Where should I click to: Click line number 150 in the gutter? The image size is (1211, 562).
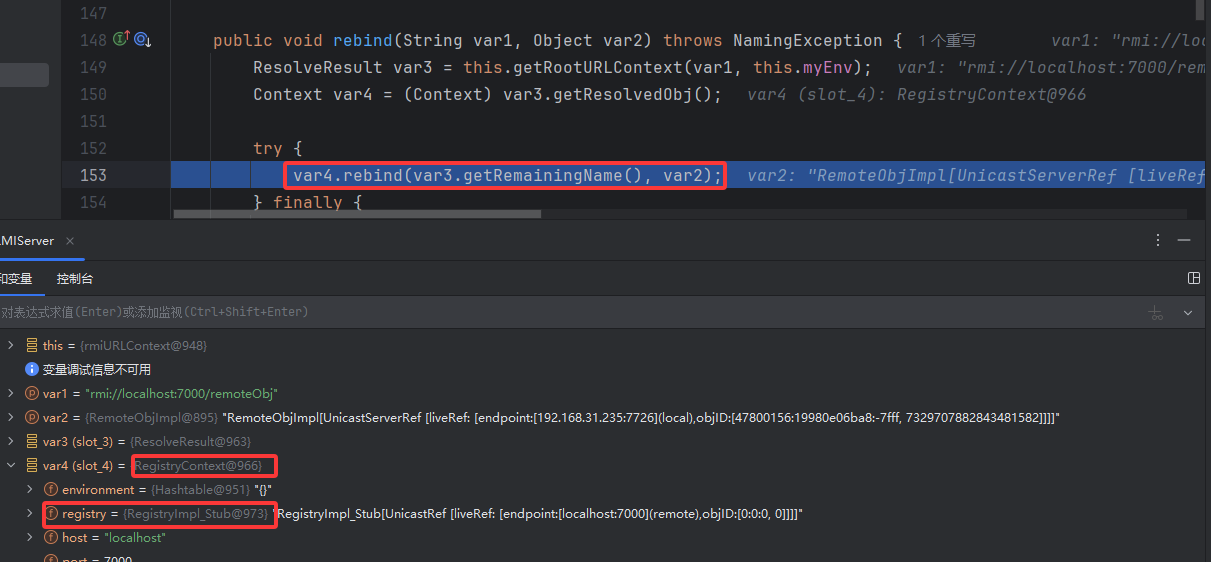[92, 94]
